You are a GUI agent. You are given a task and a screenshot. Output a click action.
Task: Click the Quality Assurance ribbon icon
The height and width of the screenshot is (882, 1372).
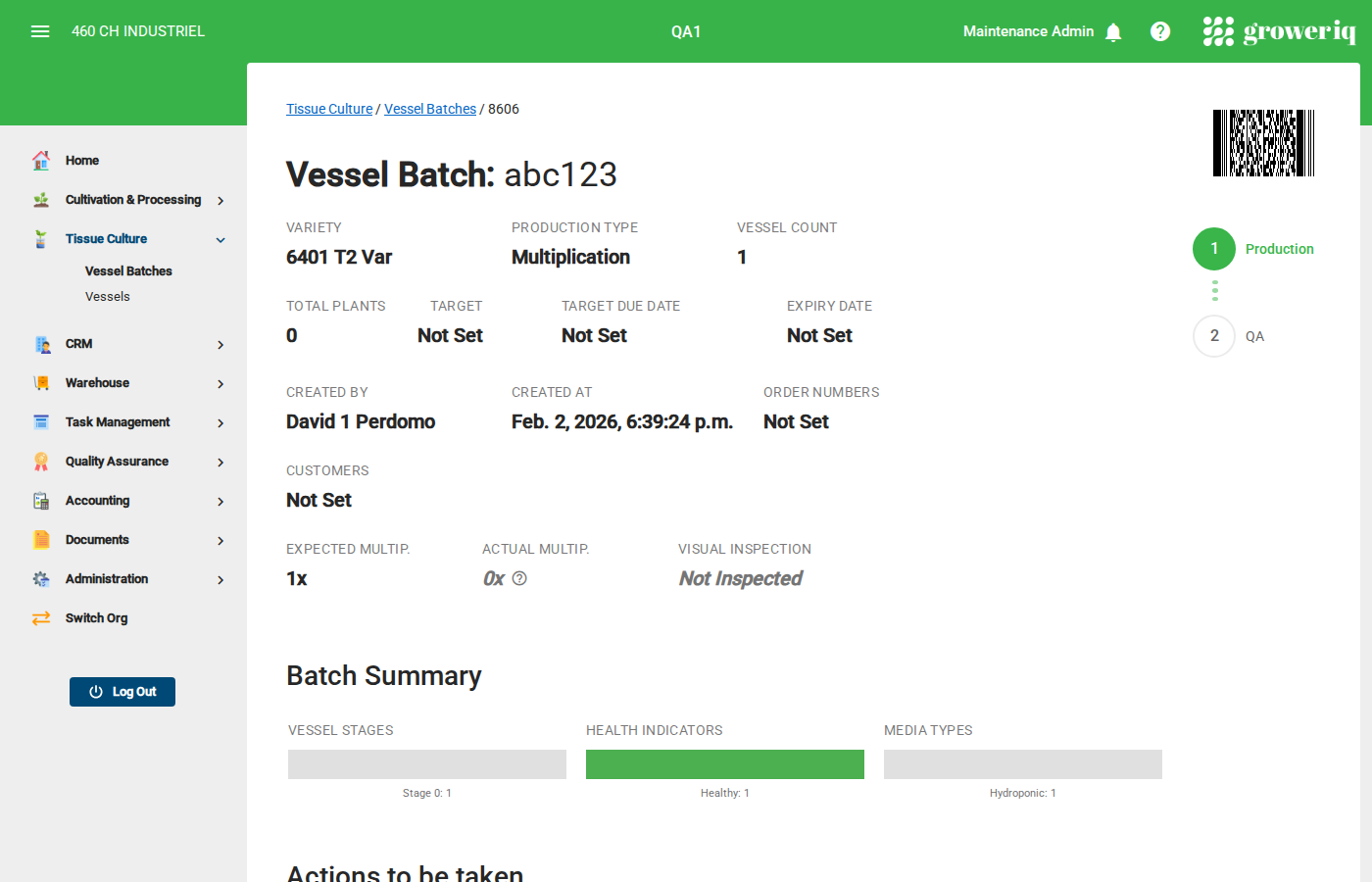pyautogui.click(x=40, y=461)
